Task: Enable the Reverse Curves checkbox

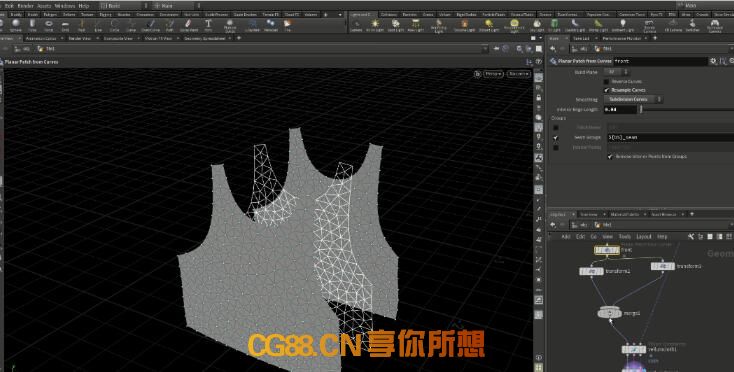Action: point(607,81)
